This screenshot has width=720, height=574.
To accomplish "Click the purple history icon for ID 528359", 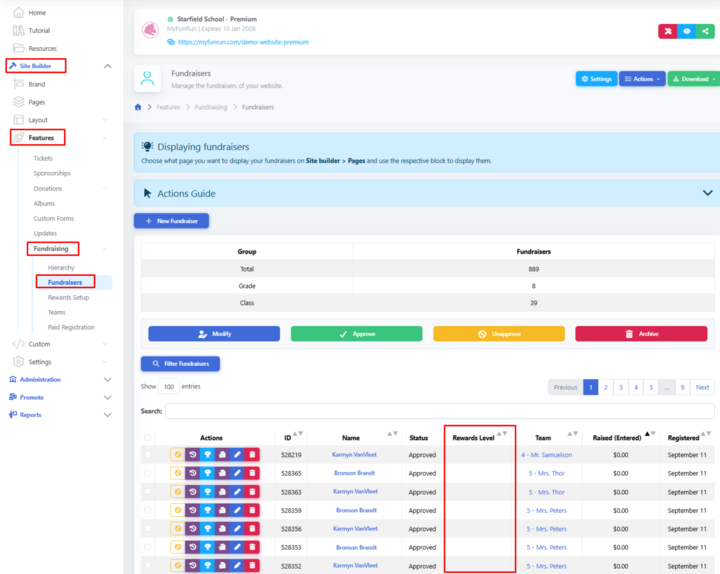I will tap(192, 510).
